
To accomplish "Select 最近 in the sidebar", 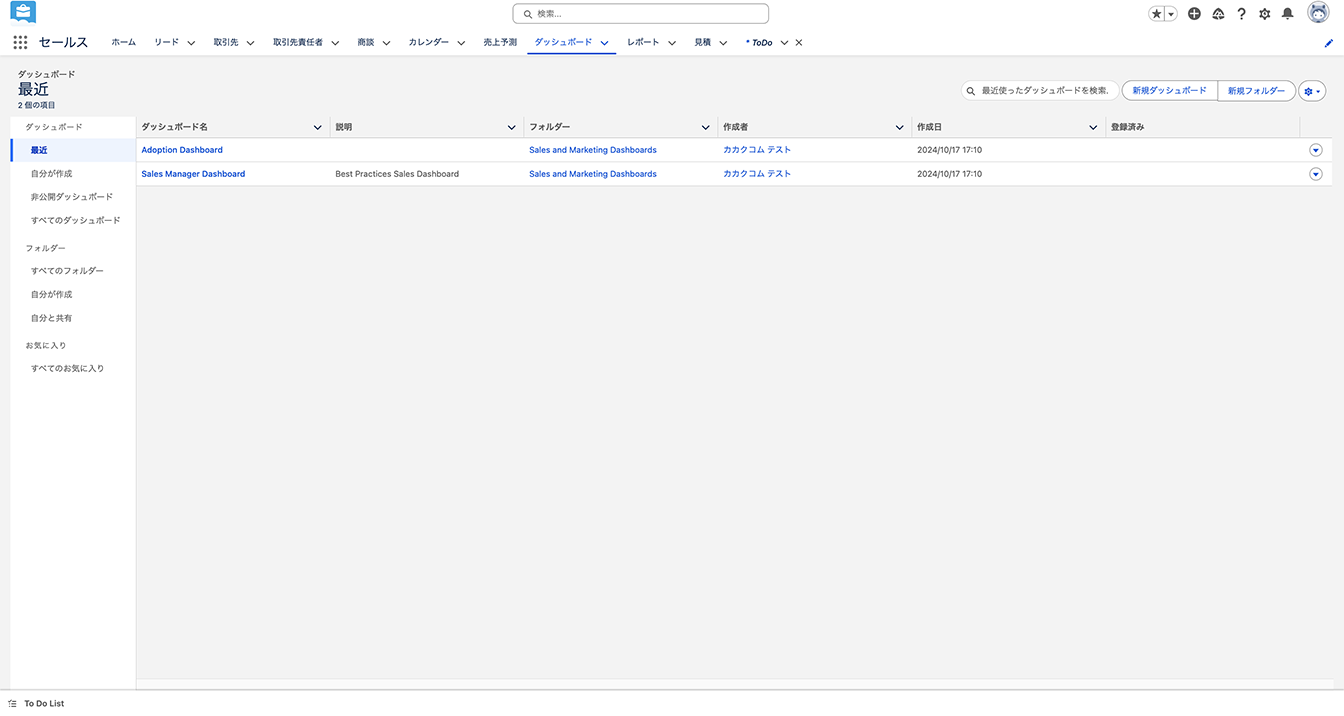I will point(73,150).
